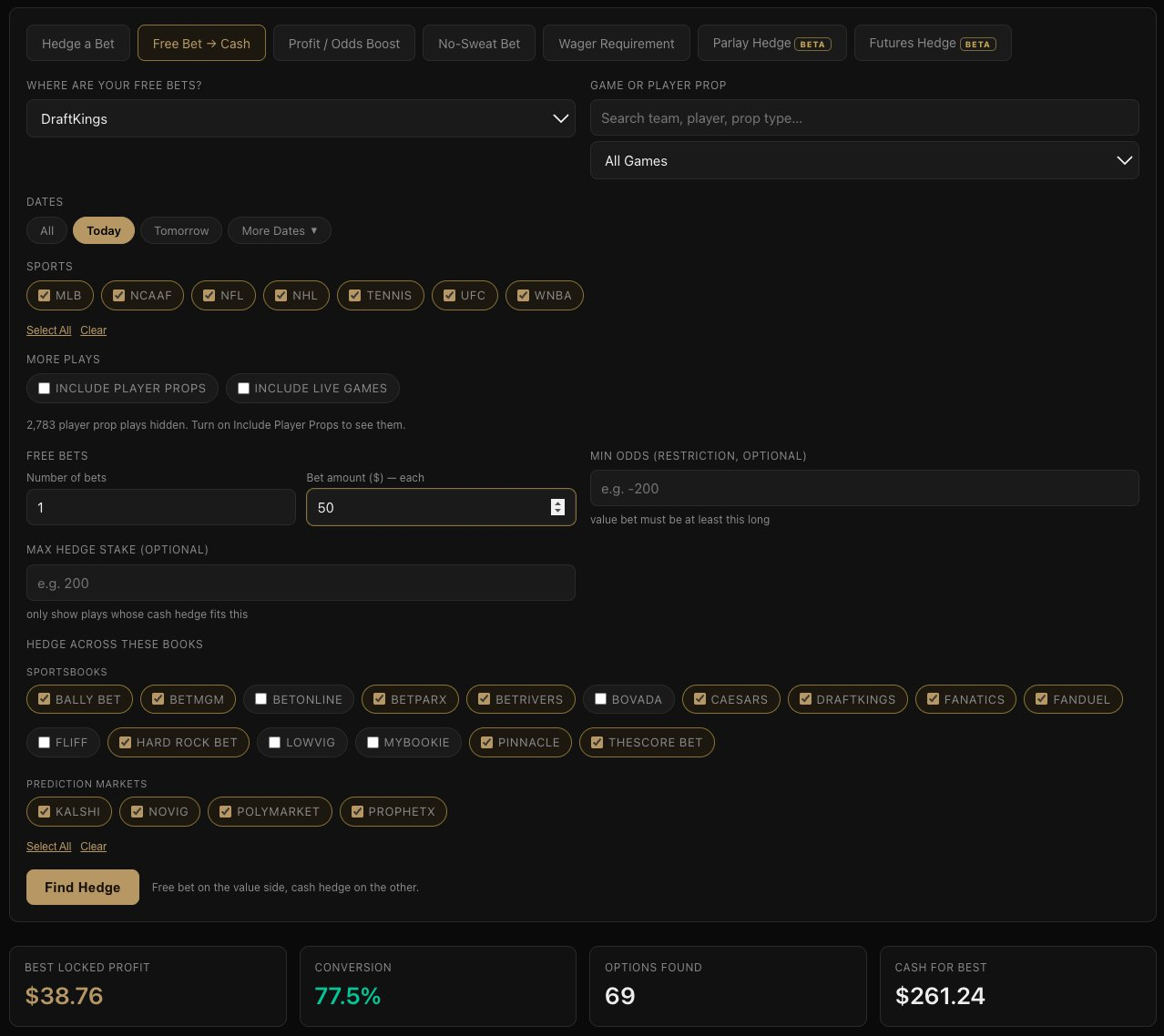
Task: Open the All Games dropdown
Action: (x=864, y=160)
